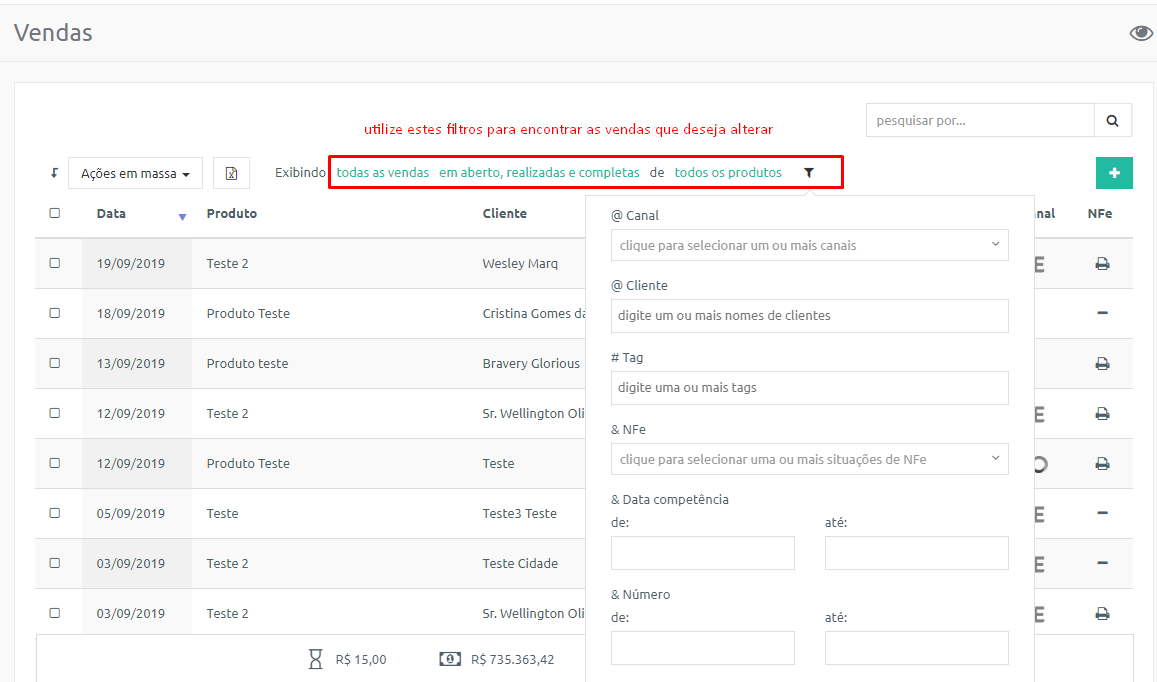This screenshot has height=682, width=1157.
Task: Expand the Canal selection dropdown
Action: pos(809,245)
